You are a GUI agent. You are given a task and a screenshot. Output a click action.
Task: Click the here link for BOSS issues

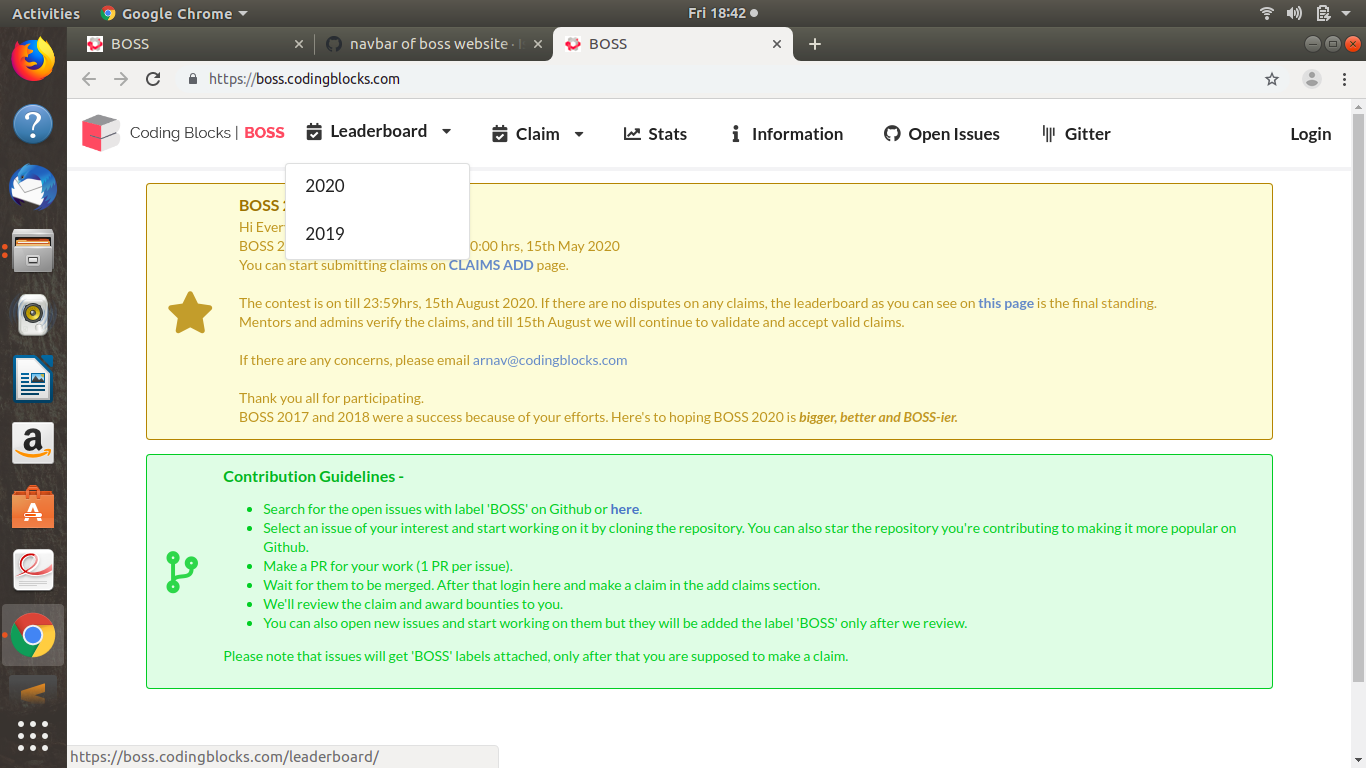pyautogui.click(x=624, y=508)
